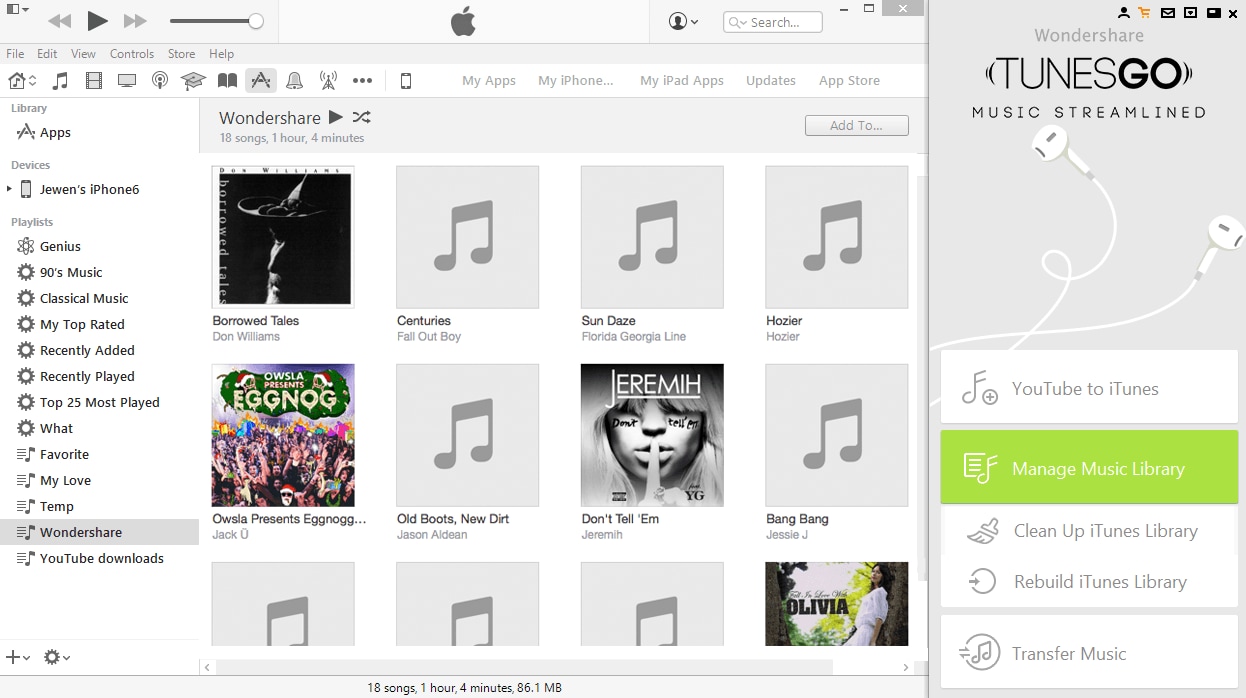Click the TunesGo dropdown menu box icon
This screenshot has height=698, width=1246.
point(1190,13)
